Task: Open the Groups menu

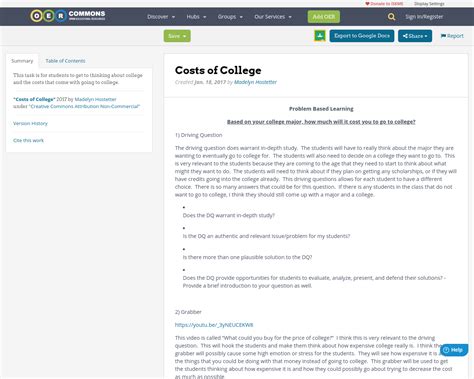Action: click(230, 17)
